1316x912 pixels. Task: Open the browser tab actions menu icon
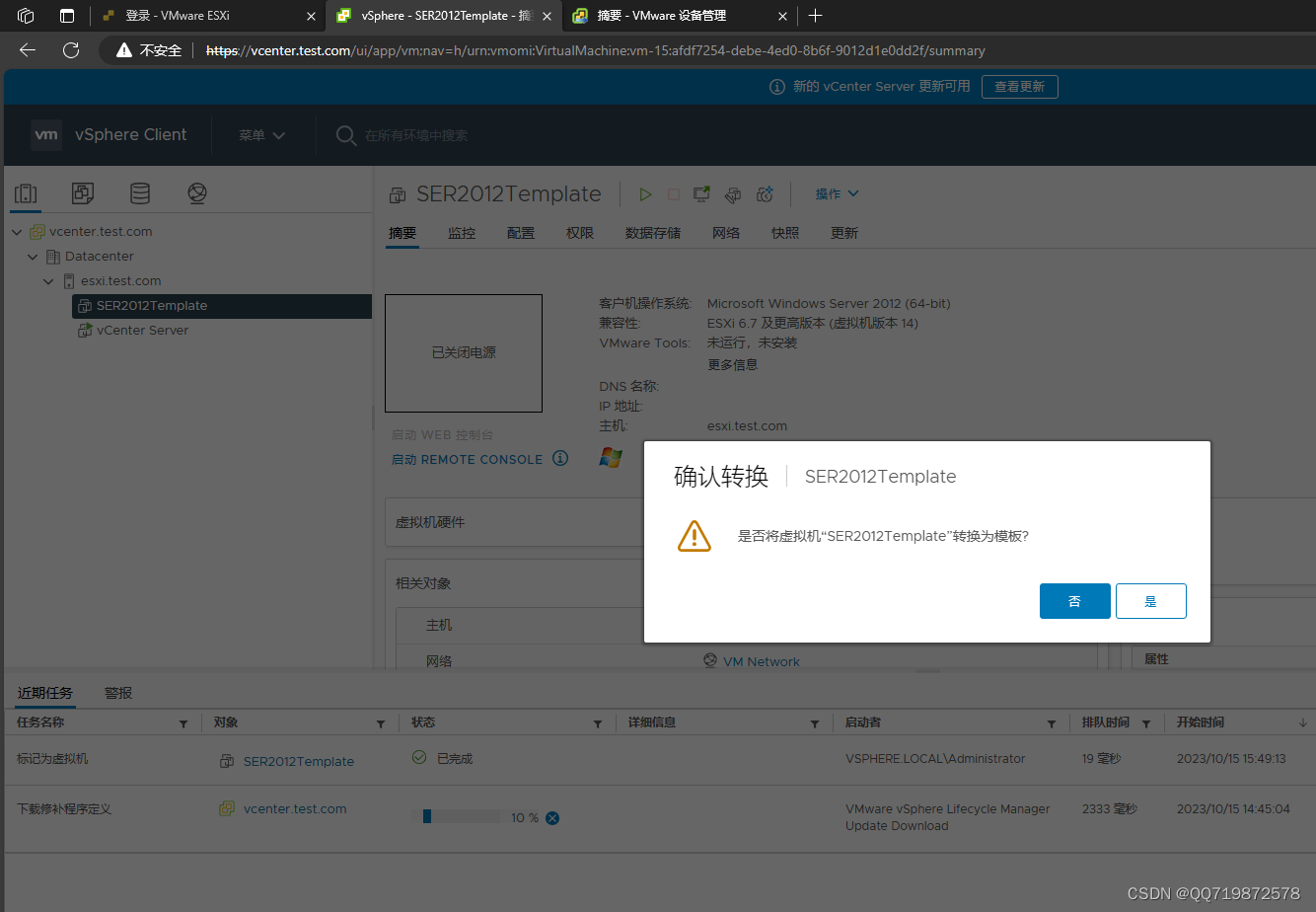click(x=67, y=16)
